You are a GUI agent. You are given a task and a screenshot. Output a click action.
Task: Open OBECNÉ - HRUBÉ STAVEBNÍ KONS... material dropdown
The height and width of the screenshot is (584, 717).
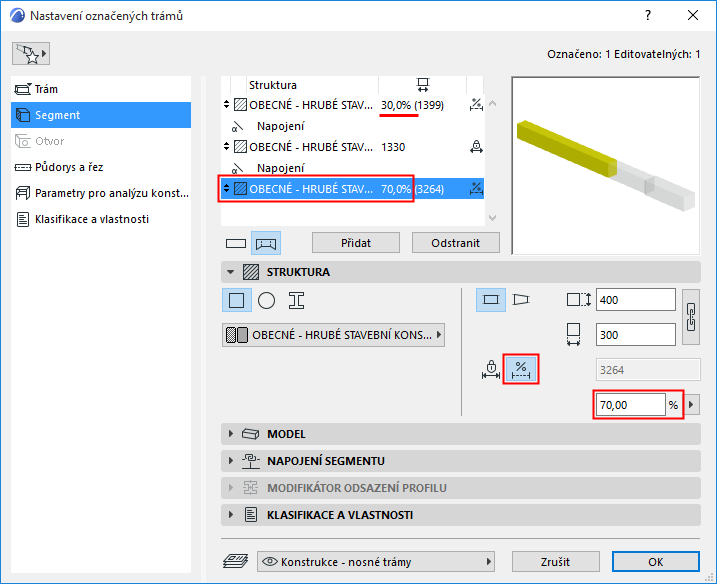(333, 335)
